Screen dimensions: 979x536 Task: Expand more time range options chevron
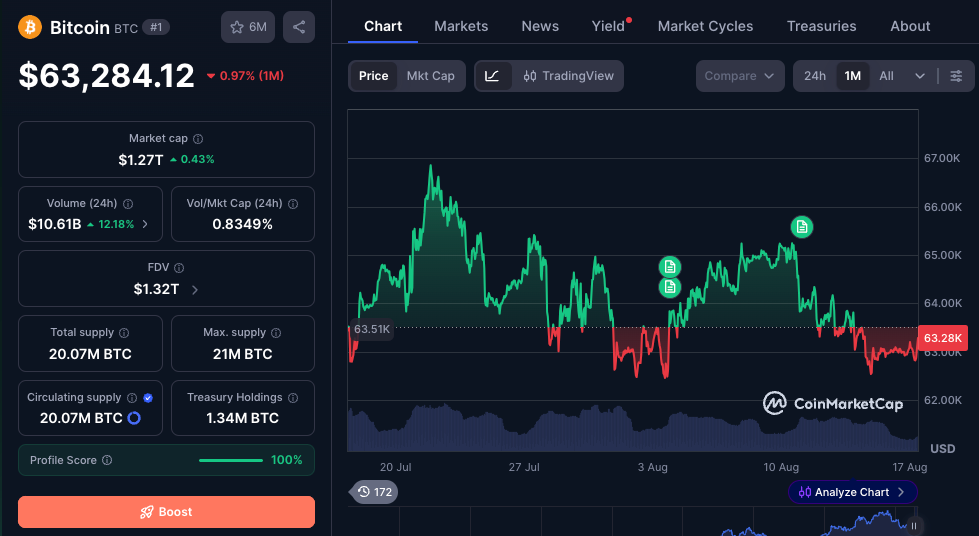point(920,76)
